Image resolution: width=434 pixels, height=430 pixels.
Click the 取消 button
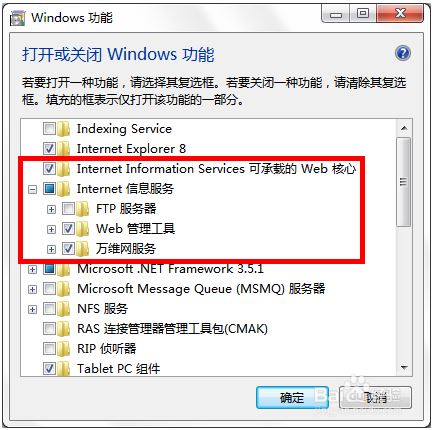[375, 397]
